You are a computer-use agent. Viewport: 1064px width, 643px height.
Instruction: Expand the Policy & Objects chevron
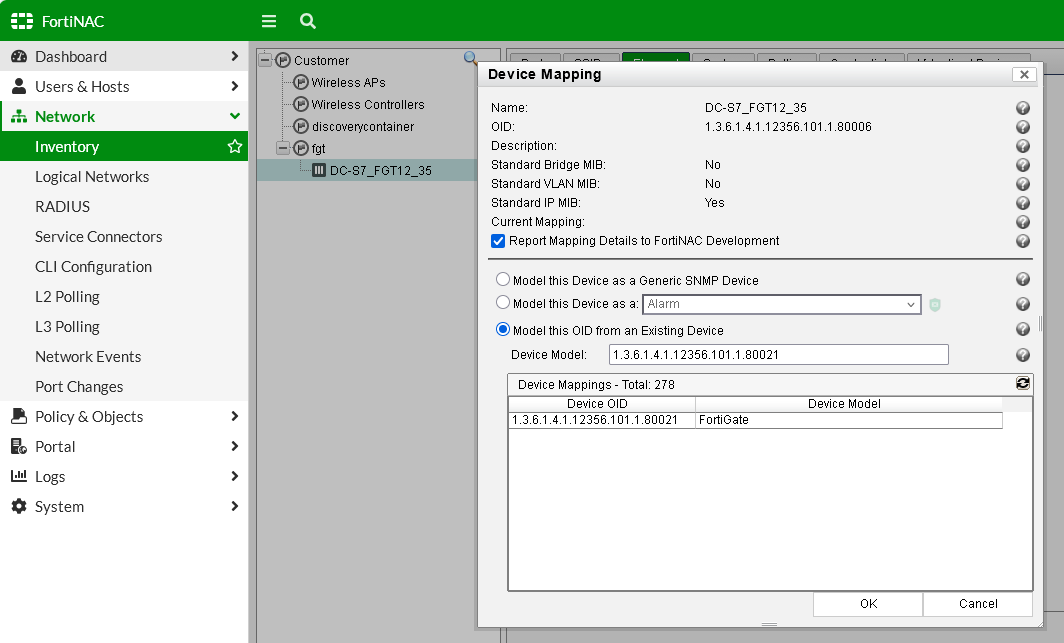(x=235, y=416)
